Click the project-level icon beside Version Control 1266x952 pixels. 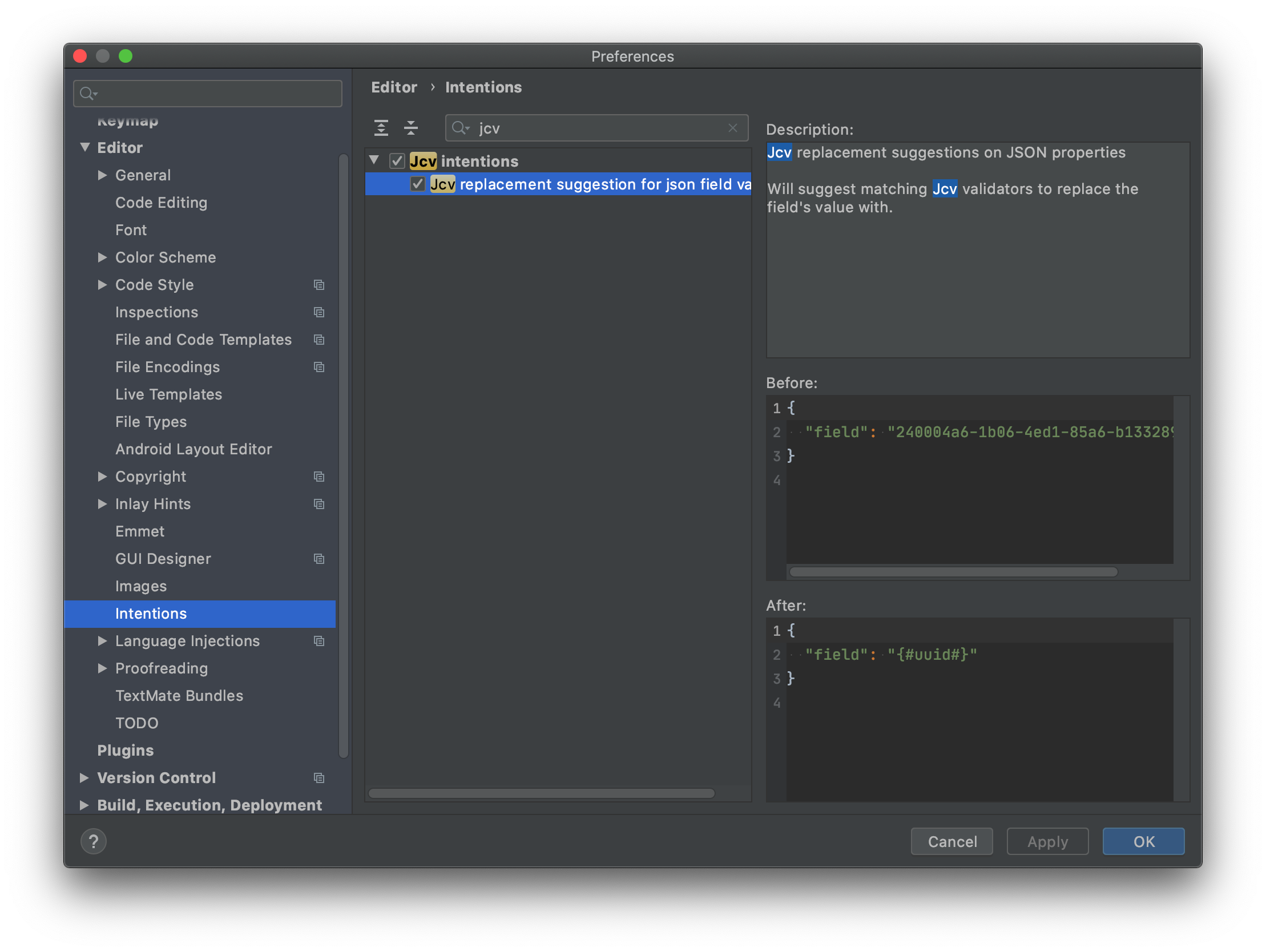tap(319, 777)
